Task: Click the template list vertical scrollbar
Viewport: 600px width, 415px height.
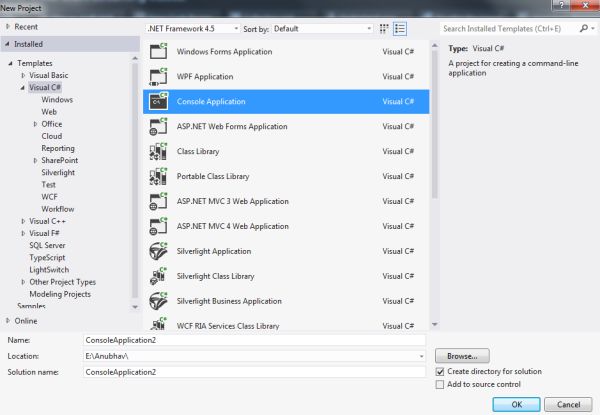Action: [434, 124]
